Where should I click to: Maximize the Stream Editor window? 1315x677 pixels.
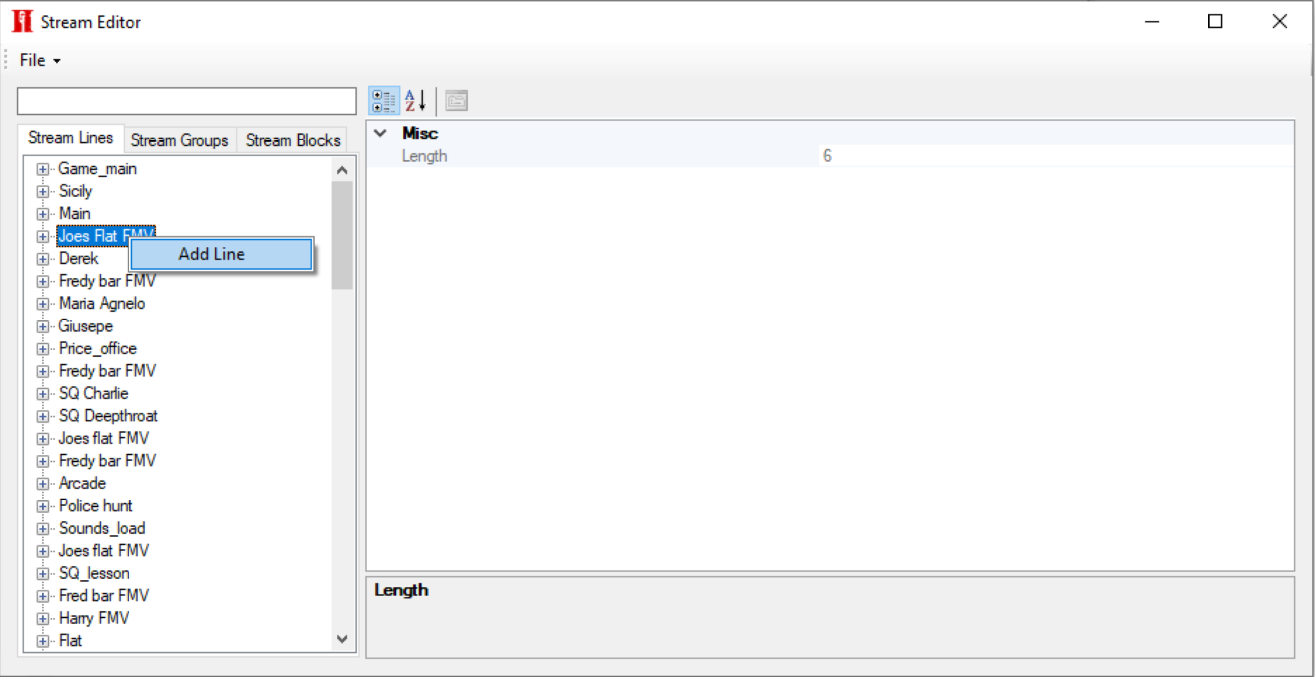pos(1215,21)
